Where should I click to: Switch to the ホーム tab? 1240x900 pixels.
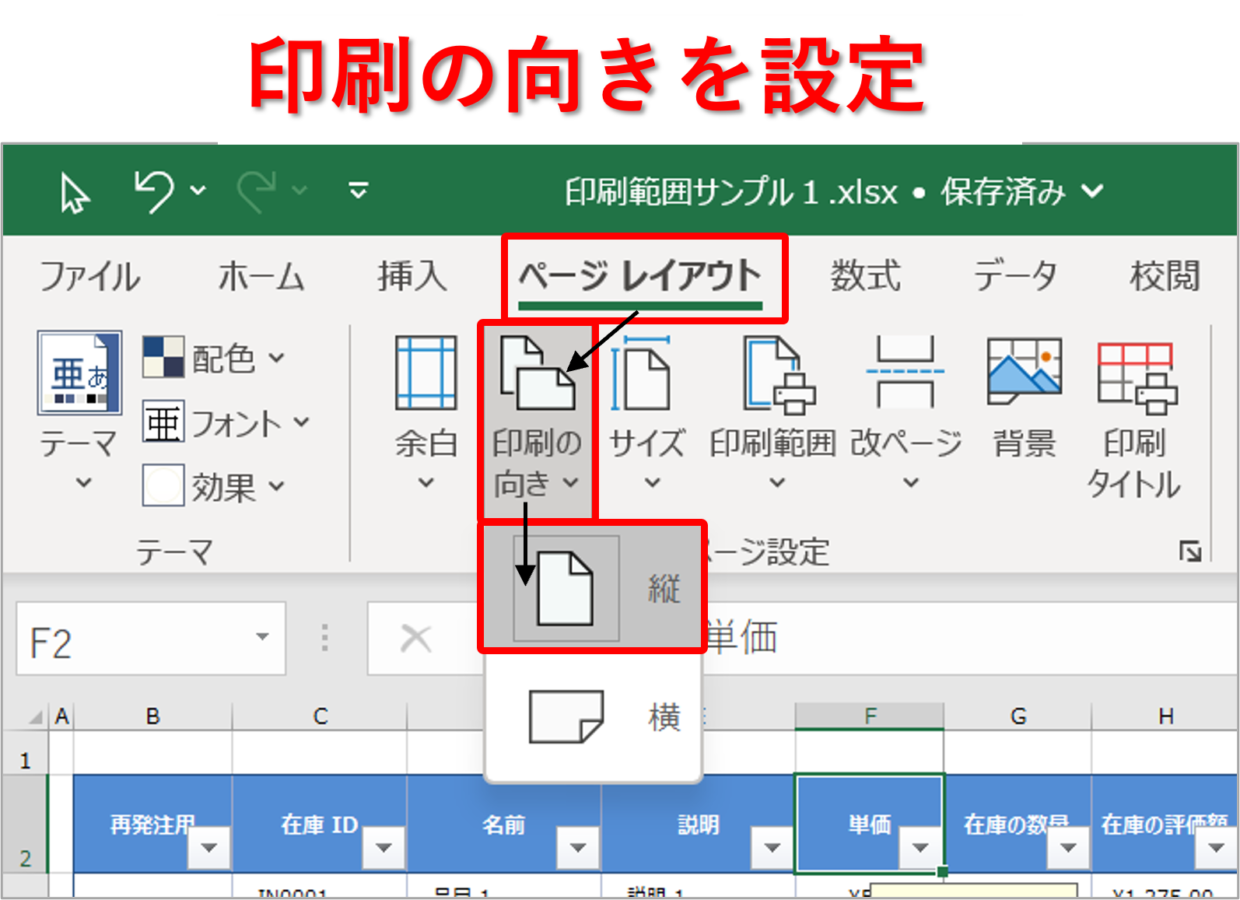coord(261,277)
